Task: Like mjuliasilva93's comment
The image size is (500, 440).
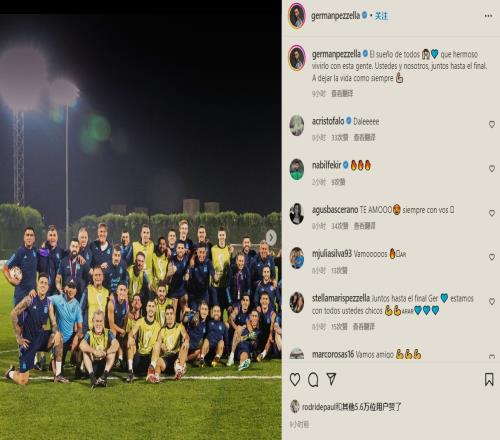Action: (492, 257)
